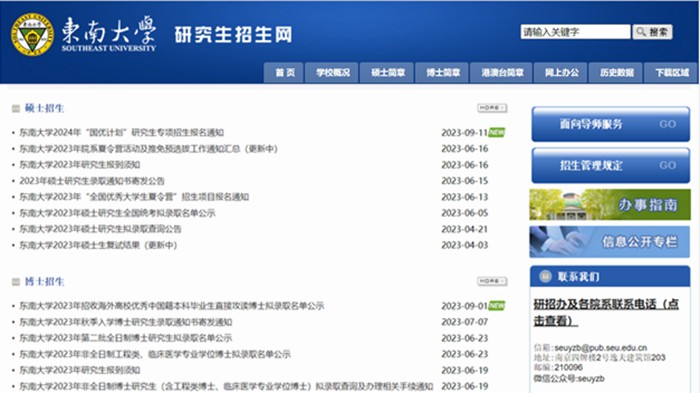Click the 搜索 search button
Image resolution: width=700 pixels, height=393 pixels.
coord(652,32)
